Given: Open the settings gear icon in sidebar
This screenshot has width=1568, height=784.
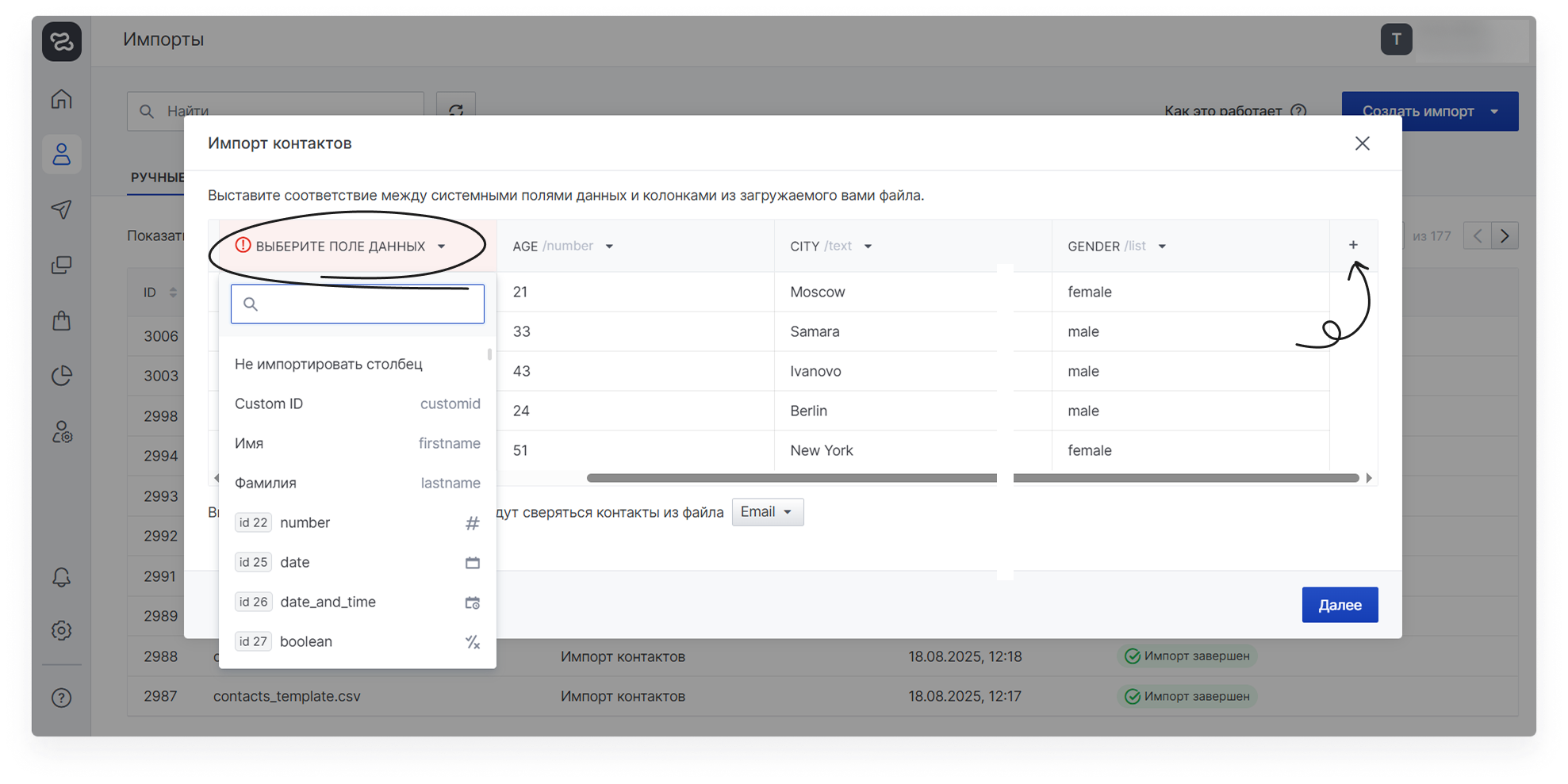Looking at the screenshot, I should pos(61,630).
